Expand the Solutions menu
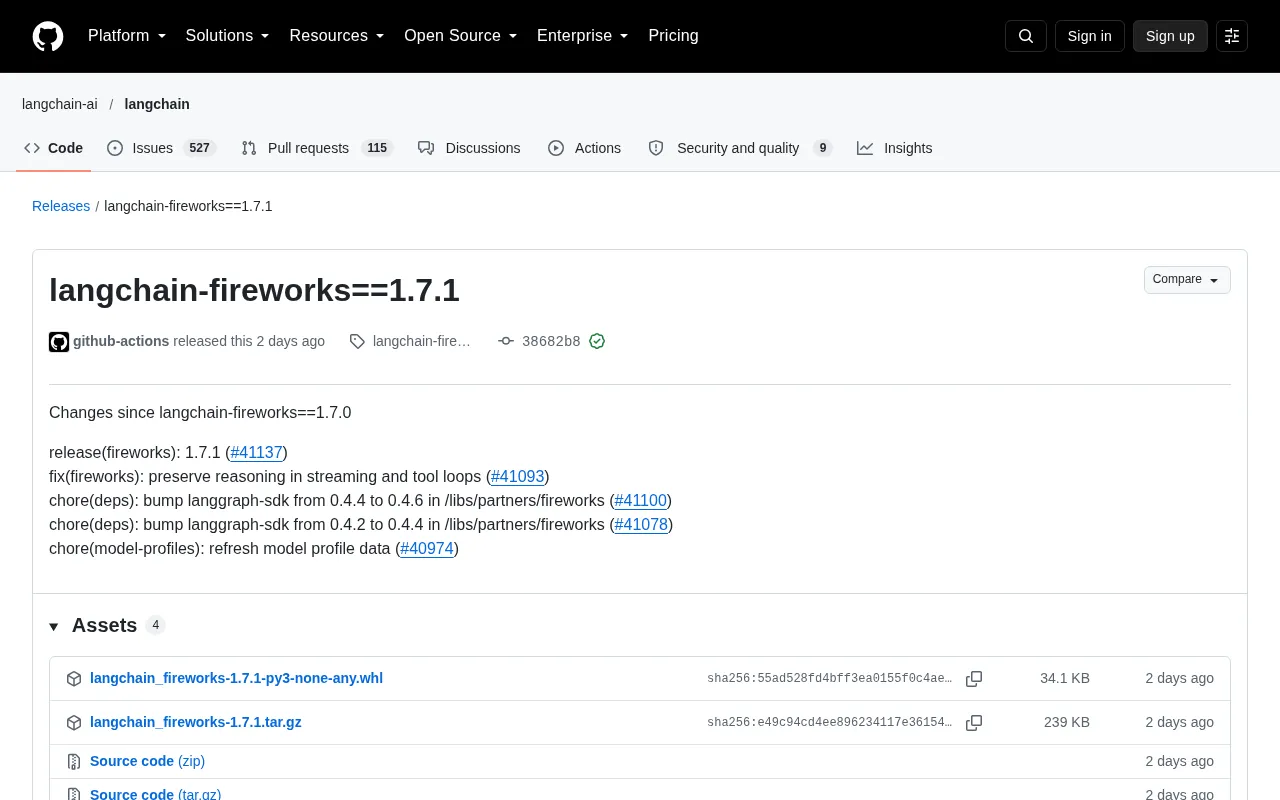The width and height of the screenshot is (1280, 800). tap(228, 36)
